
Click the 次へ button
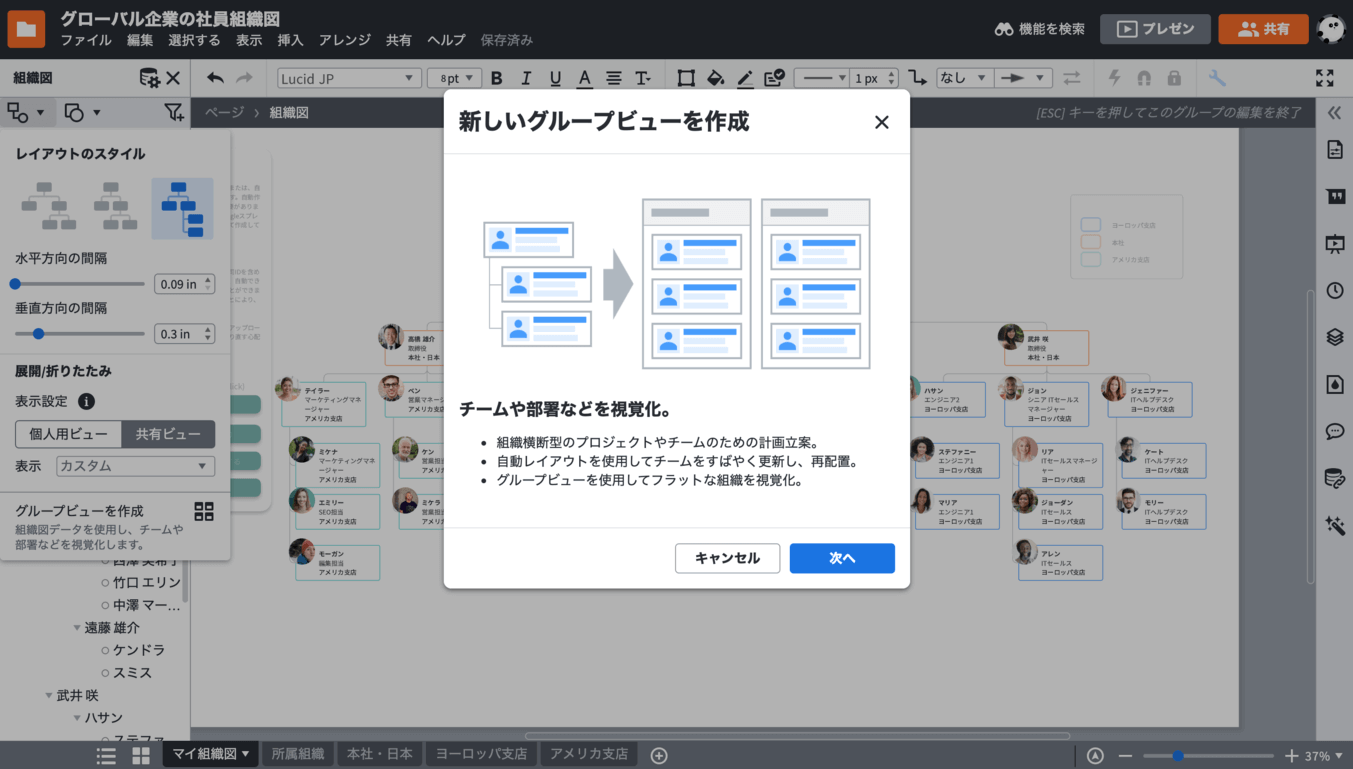(841, 558)
